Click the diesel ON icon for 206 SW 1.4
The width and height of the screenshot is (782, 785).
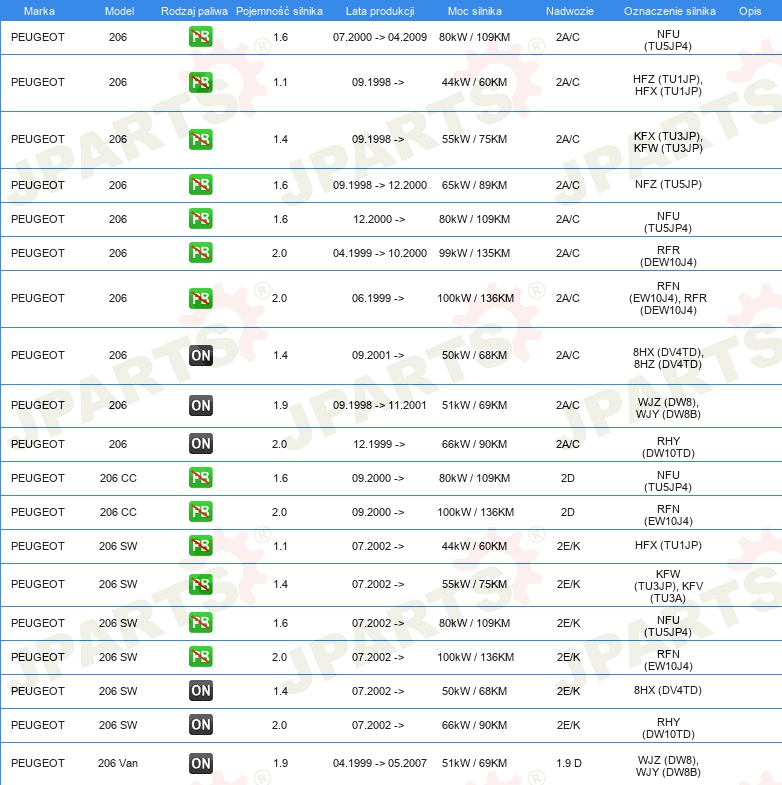pos(200,691)
